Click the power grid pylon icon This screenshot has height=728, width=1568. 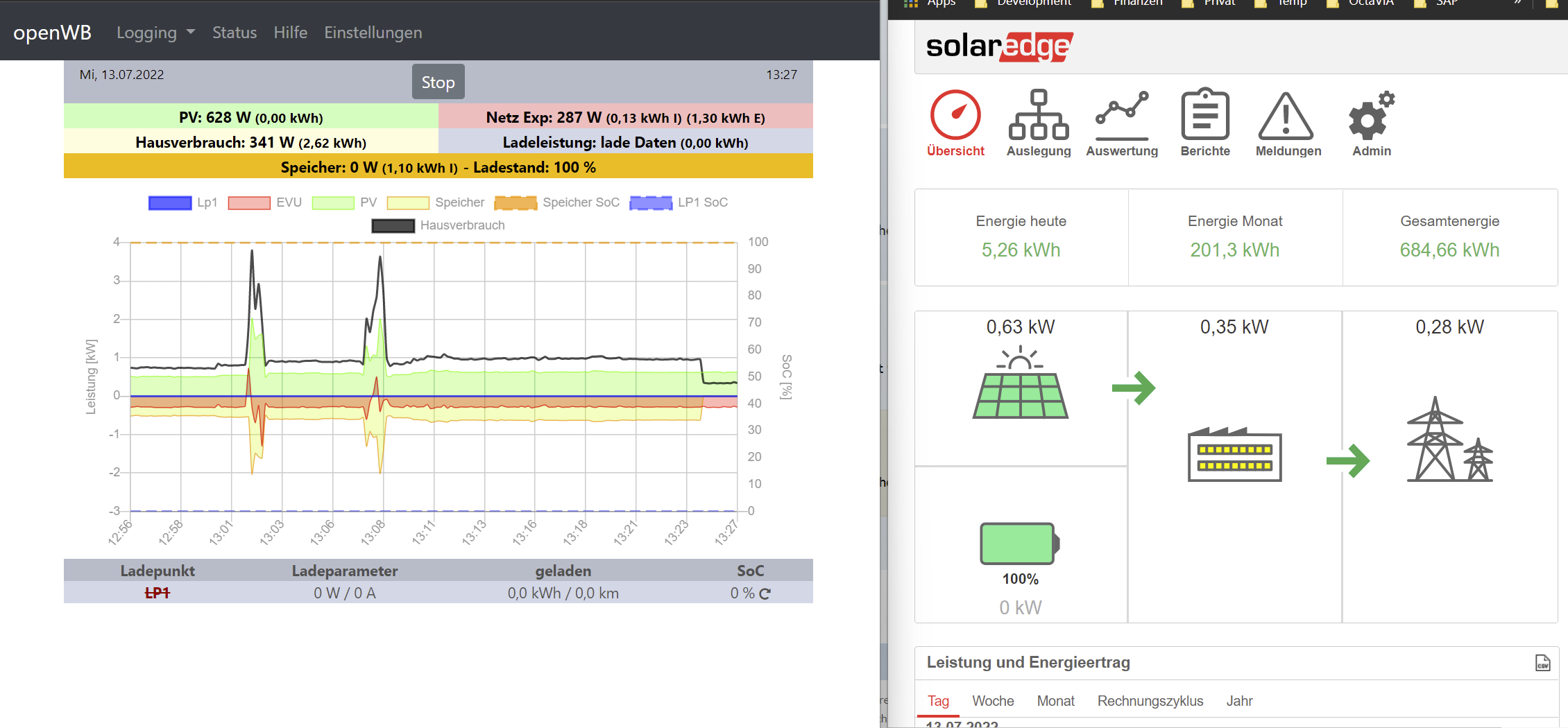[1450, 440]
